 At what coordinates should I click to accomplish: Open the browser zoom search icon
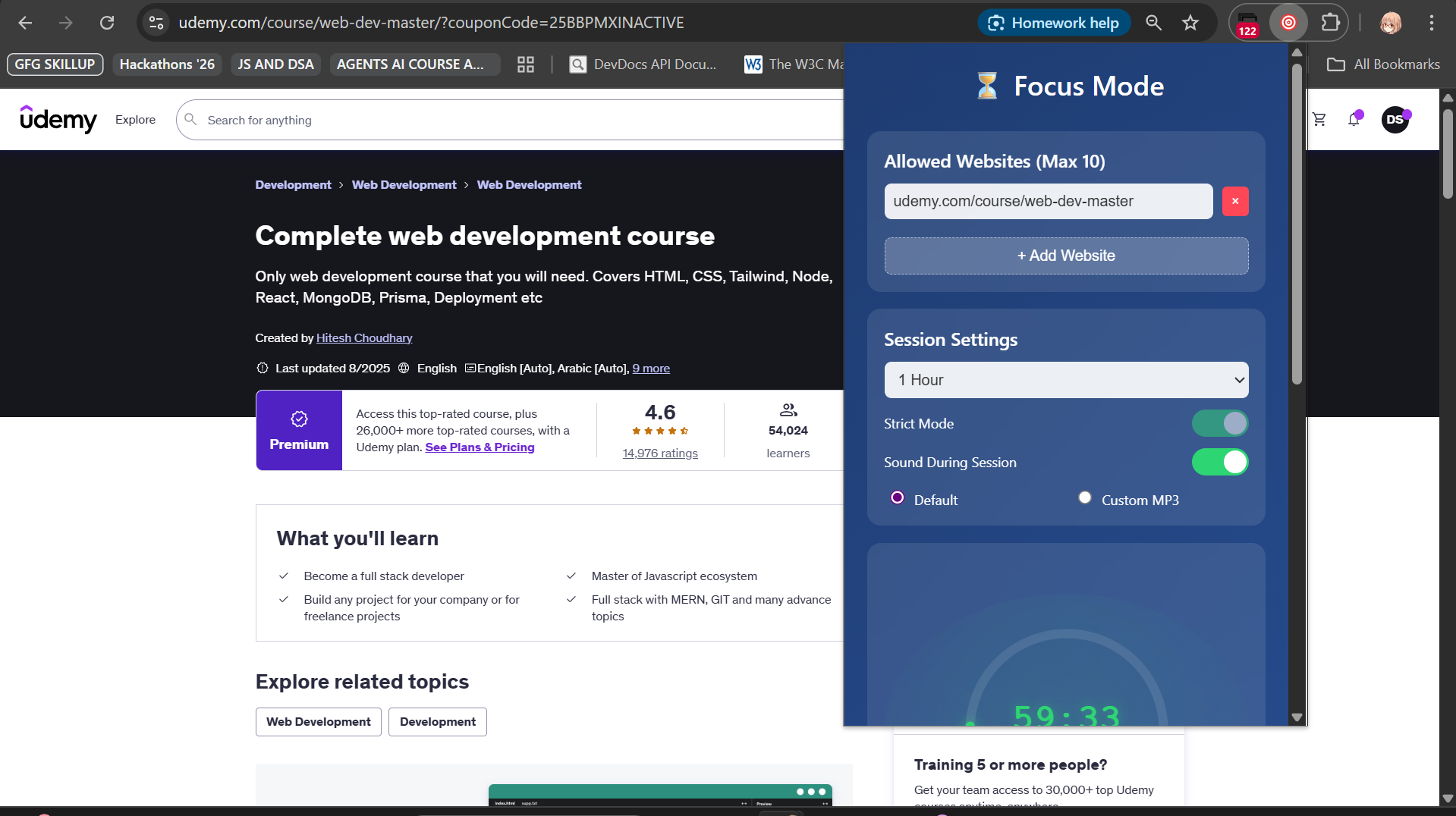(x=1153, y=23)
